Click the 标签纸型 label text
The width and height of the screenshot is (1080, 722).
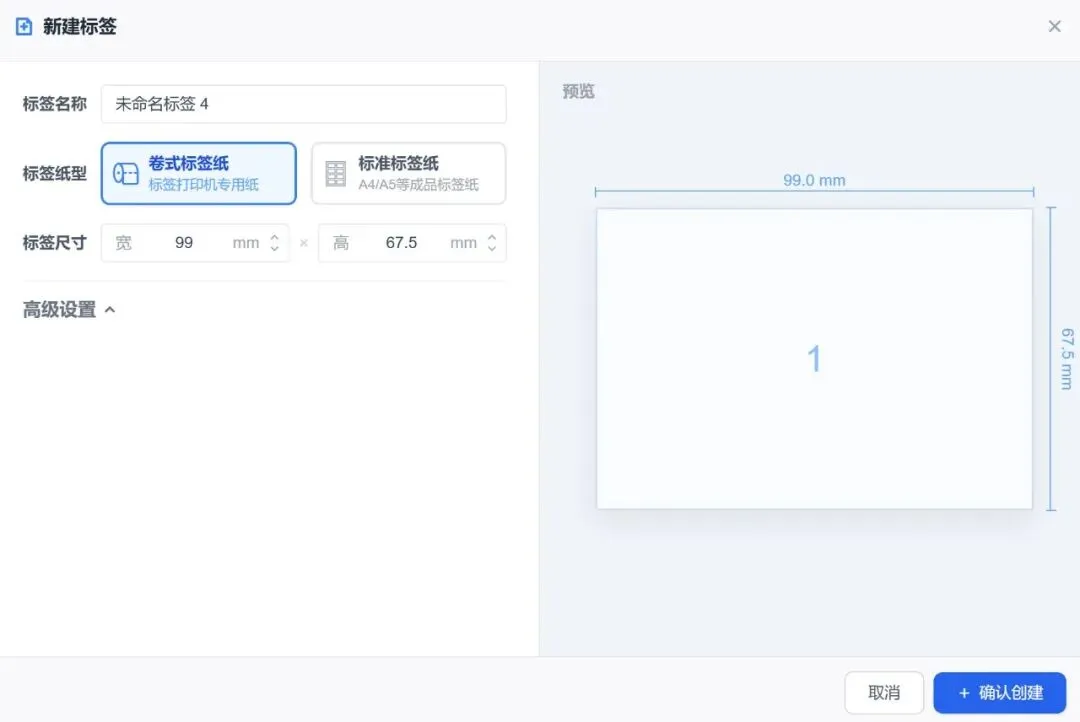pos(54,174)
